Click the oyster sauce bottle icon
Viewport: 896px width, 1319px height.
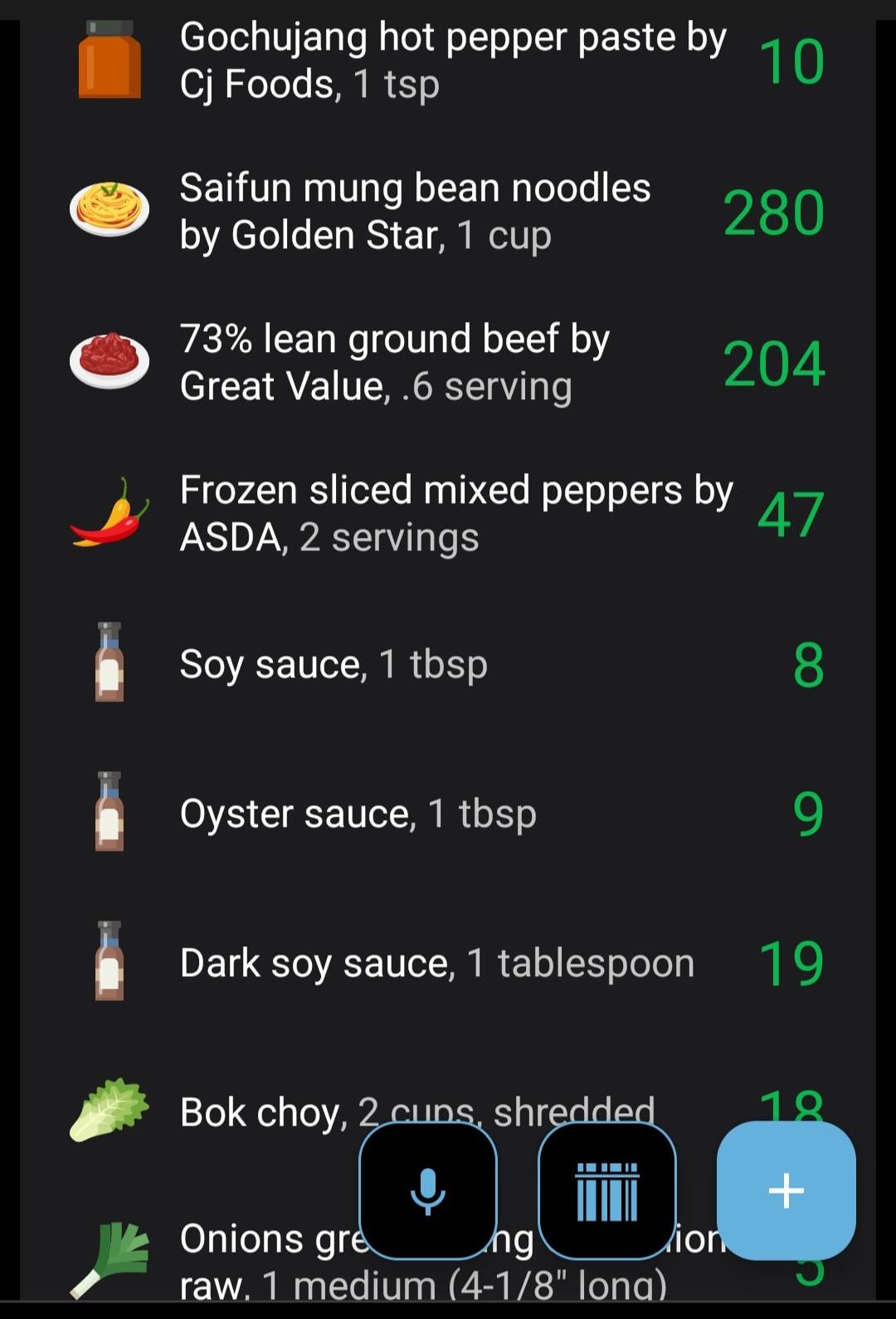coord(110,812)
